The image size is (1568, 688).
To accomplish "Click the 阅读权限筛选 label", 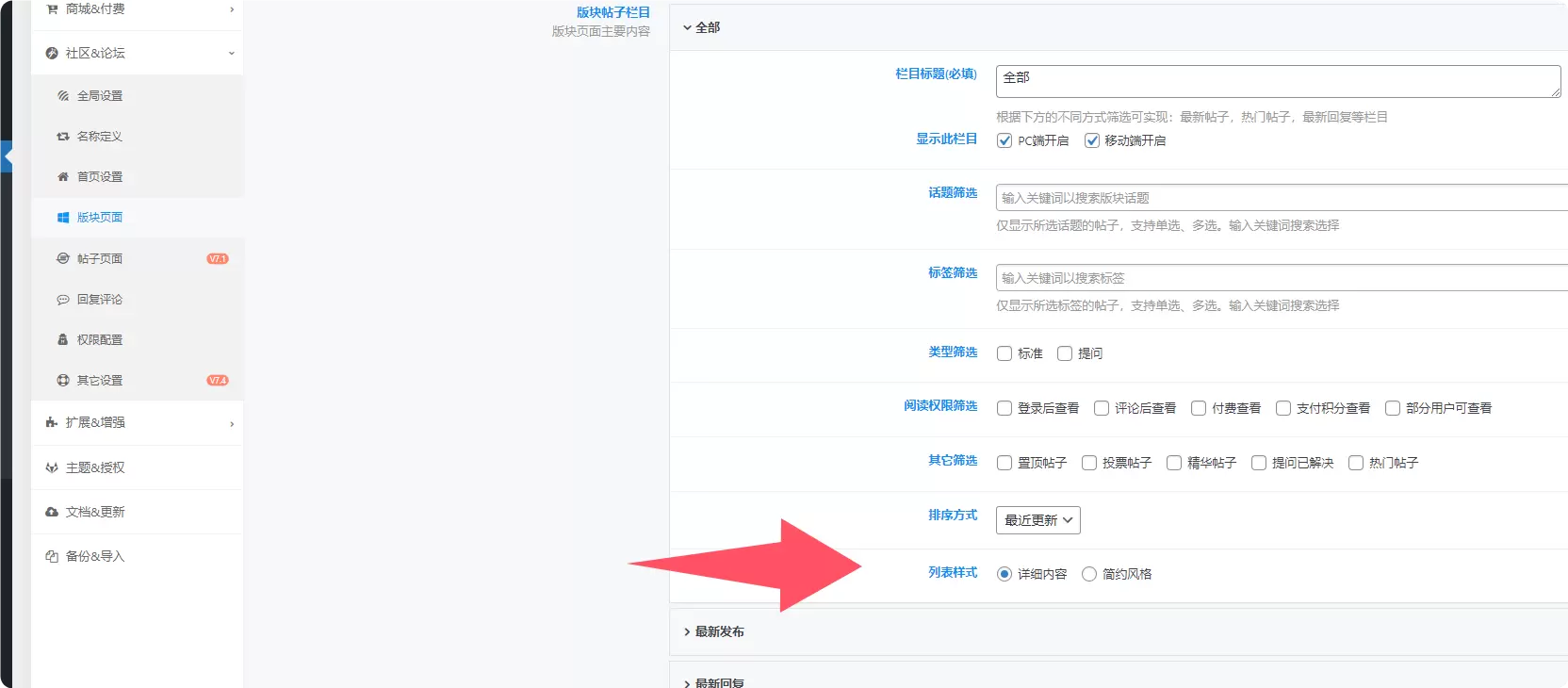I will click(940, 405).
